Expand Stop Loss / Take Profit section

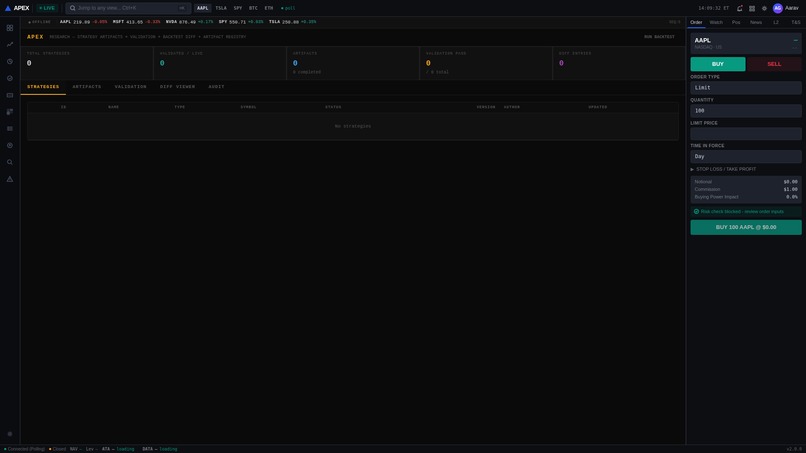723,169
